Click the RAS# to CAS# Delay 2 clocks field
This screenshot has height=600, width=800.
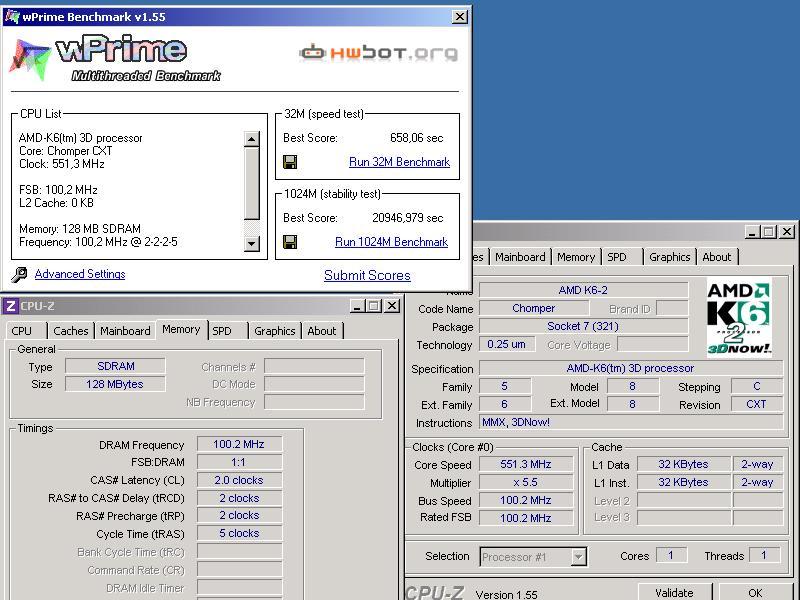(239, 498)
